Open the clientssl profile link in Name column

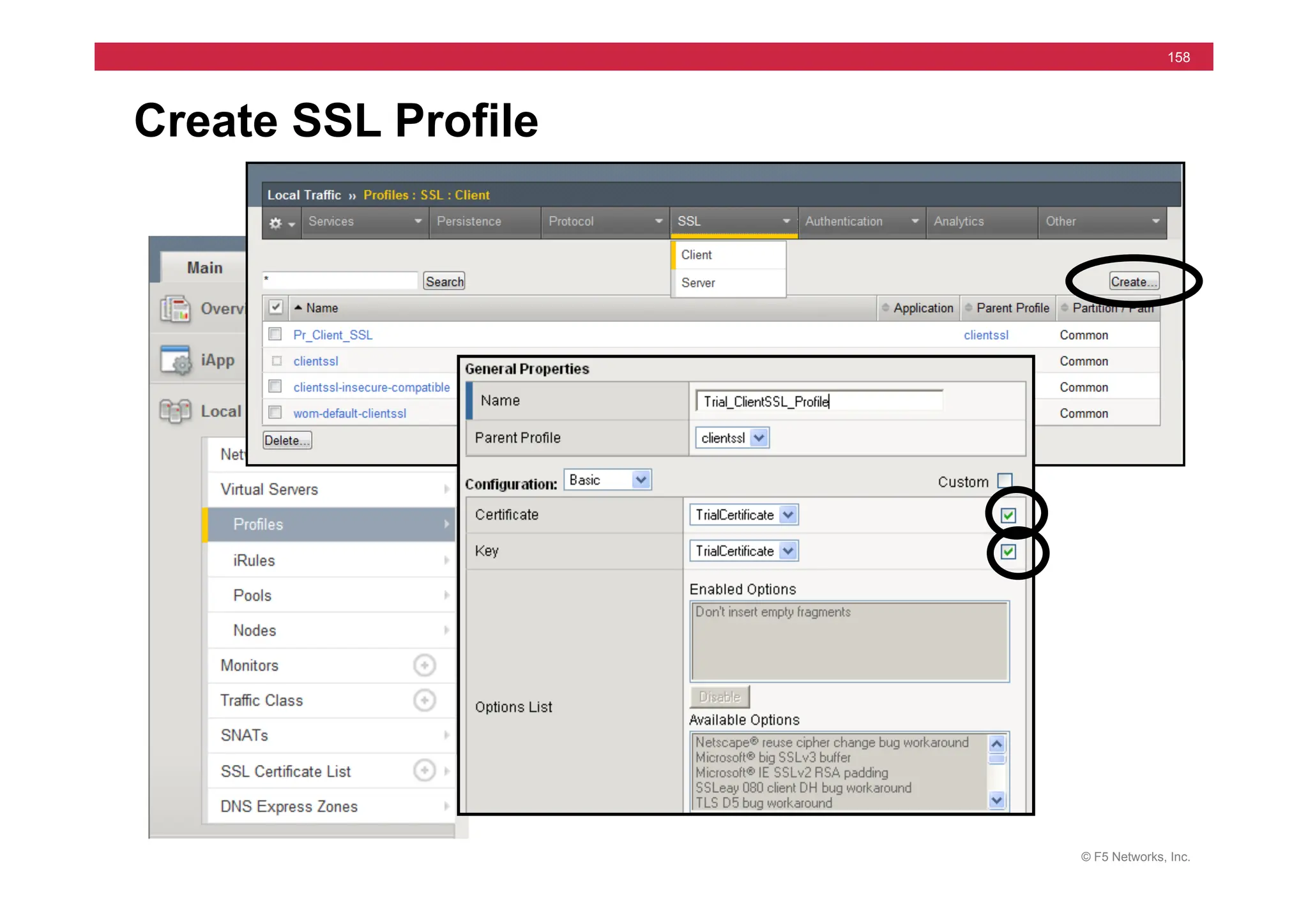click(x=316, y=361)
